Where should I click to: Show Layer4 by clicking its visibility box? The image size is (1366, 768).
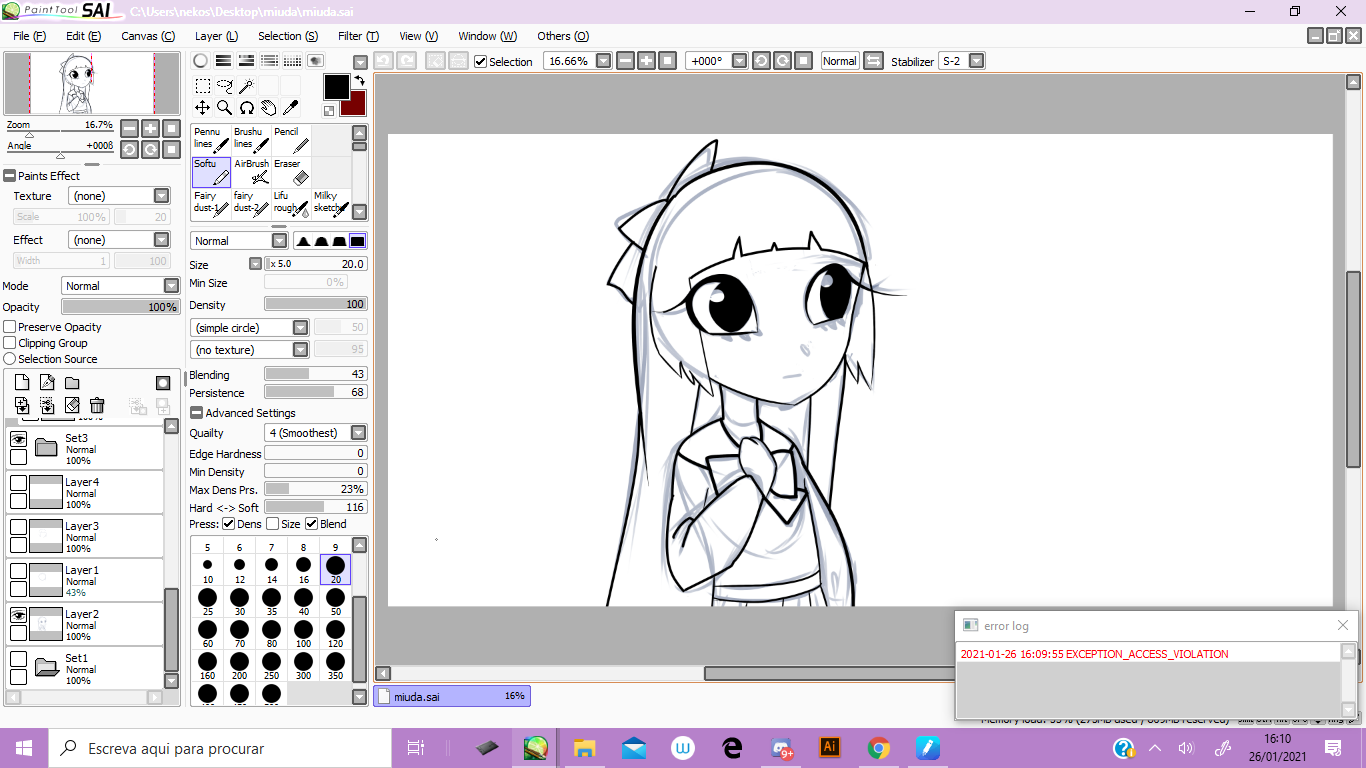pos(18,483)
